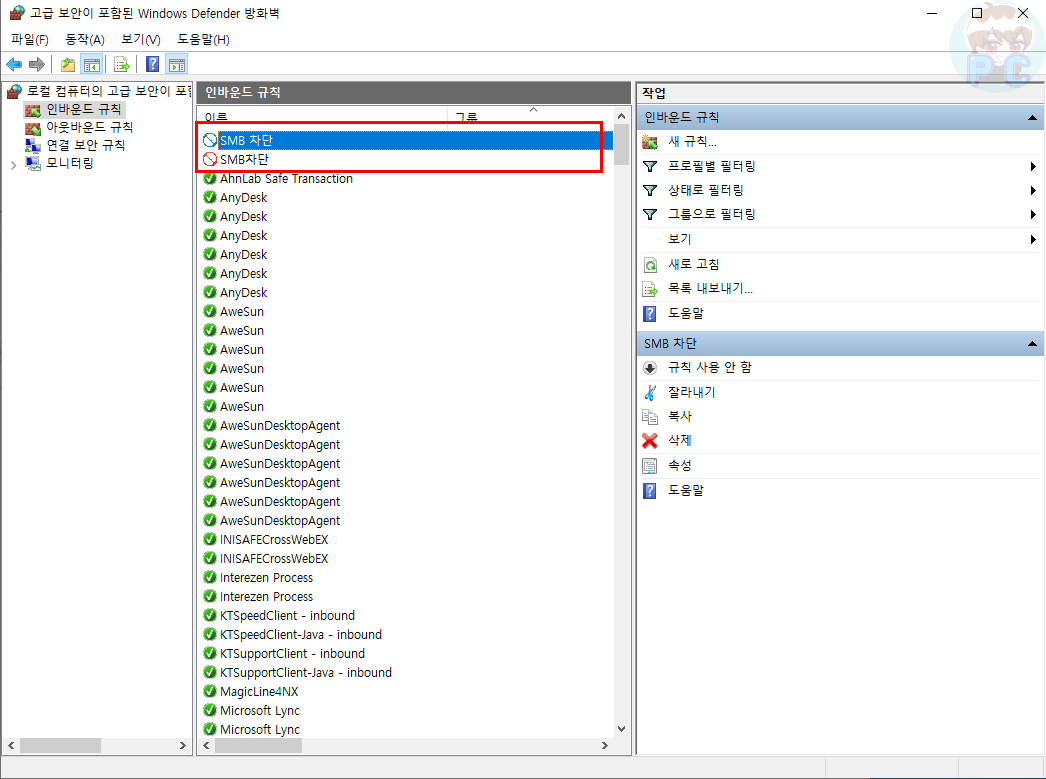Click the new rule icon beside 새 규칙
The width and height of the screenshot is (1046, 779).
650,141
